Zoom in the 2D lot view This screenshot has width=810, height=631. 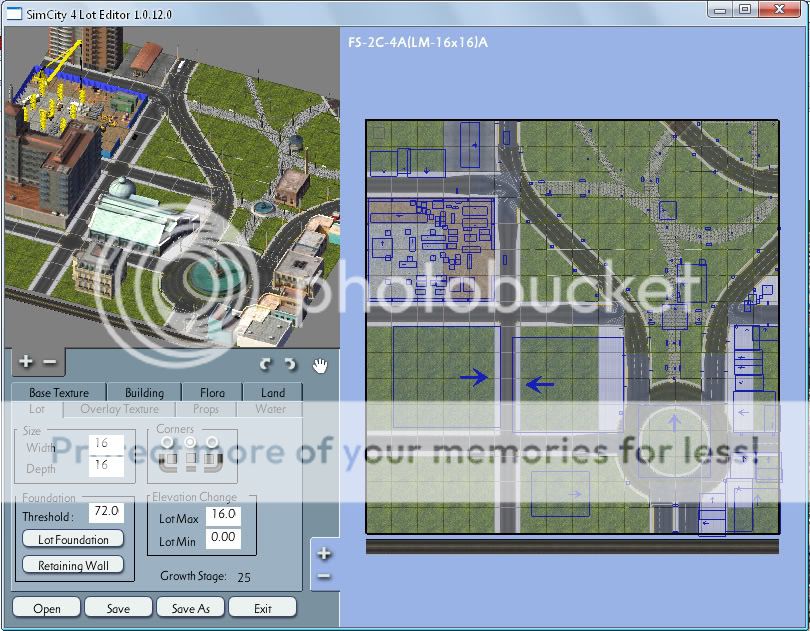coord(324,554)
